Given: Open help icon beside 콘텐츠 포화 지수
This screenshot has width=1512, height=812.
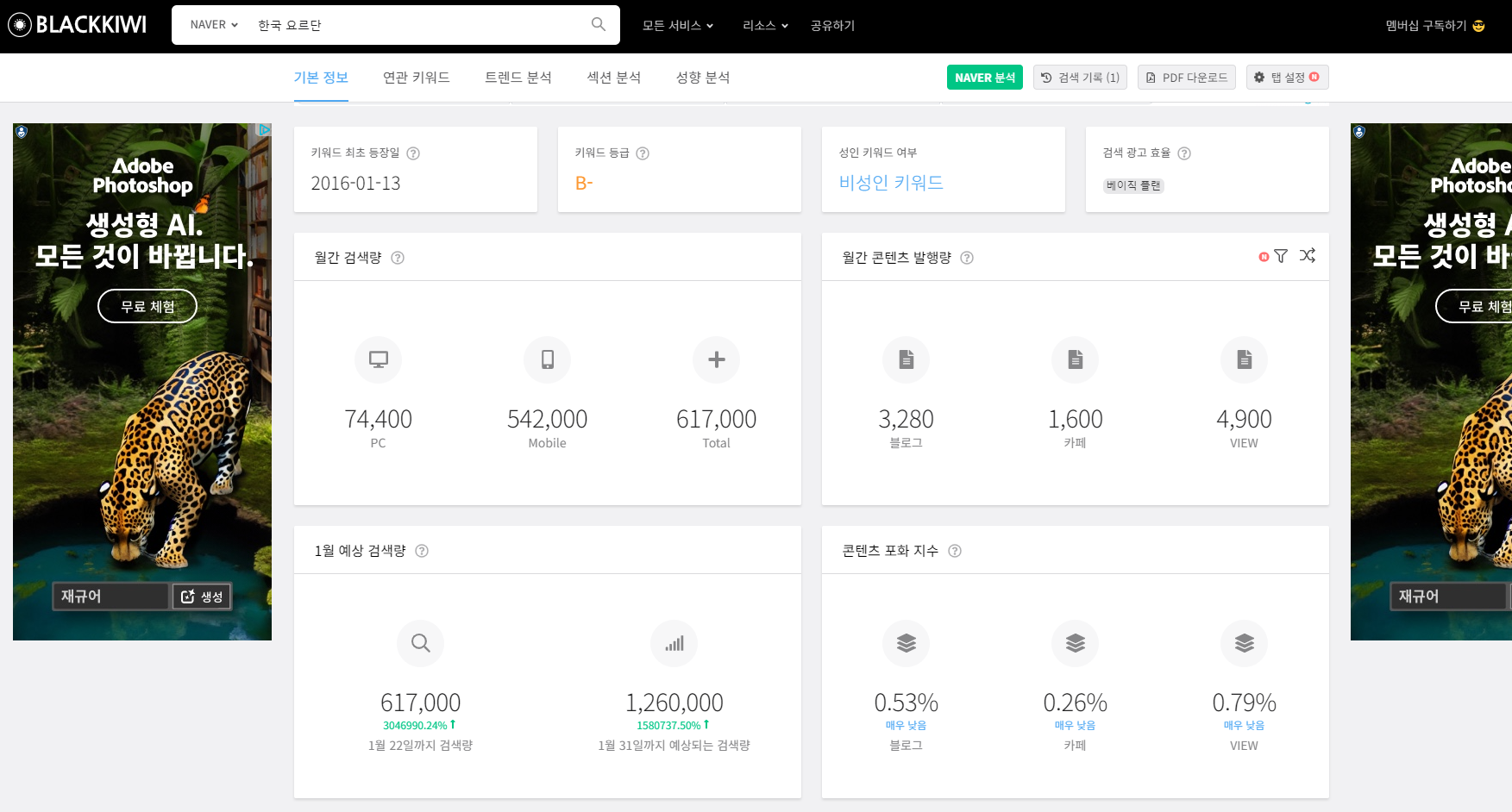Looking at the screenshot, I should click(x=955, y=551).
